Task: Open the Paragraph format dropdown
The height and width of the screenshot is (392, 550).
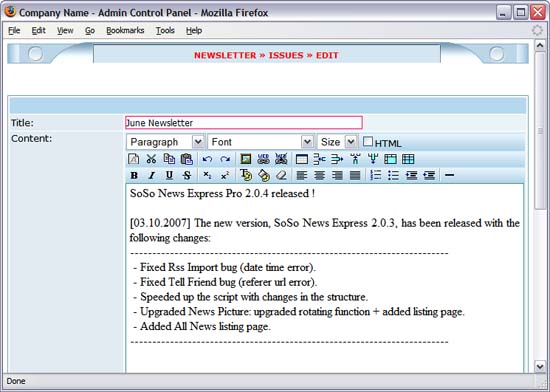Action: [x=165, y=142]
